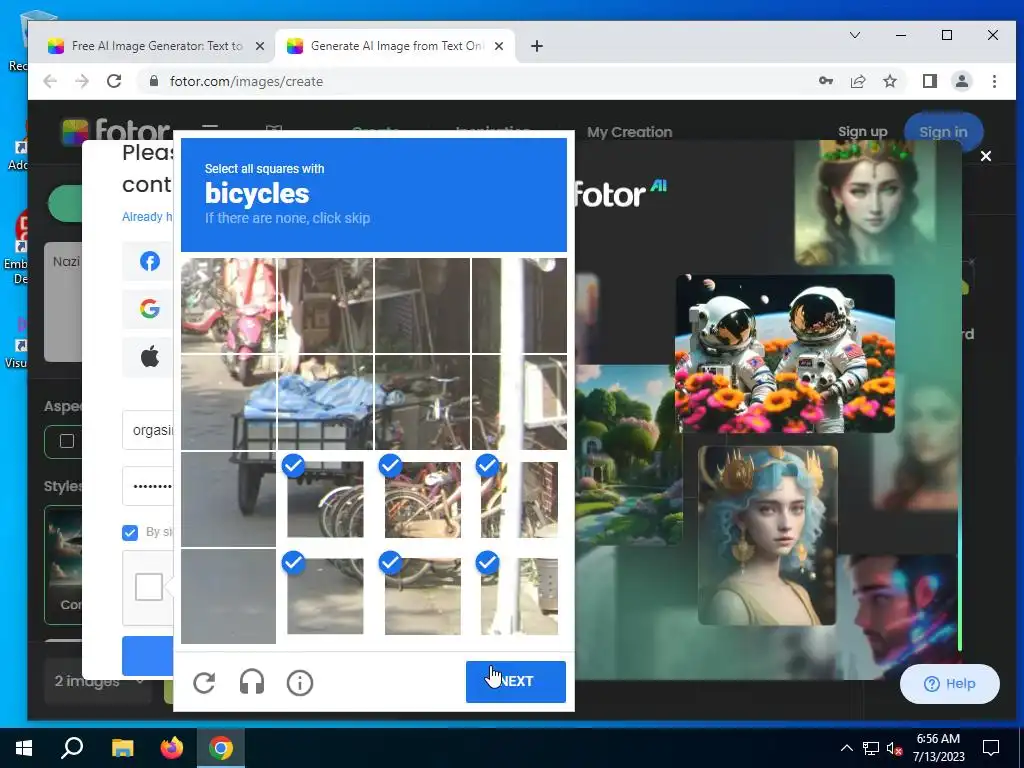Open Windows taskbar search
Image resolution: width=1024 pixels, height=768 pixels.
point(72,748)
